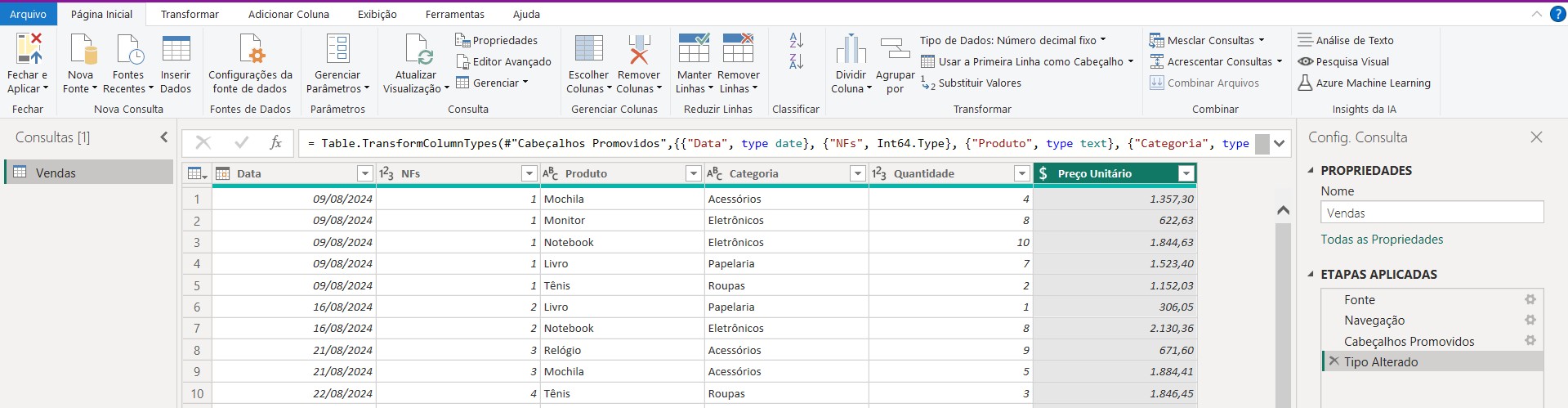Image resolution: width=1568 pixels, height=408 pixels.
Task: Open Mesclar Consultas dropdown
Action: (1207, 40)
